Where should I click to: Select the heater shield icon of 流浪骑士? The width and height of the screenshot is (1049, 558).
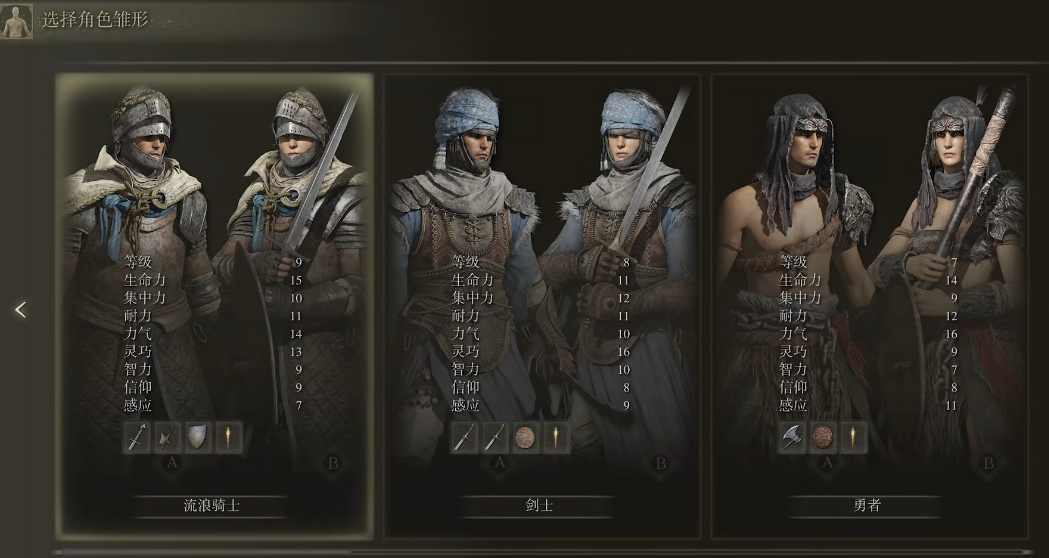(198, 438)
